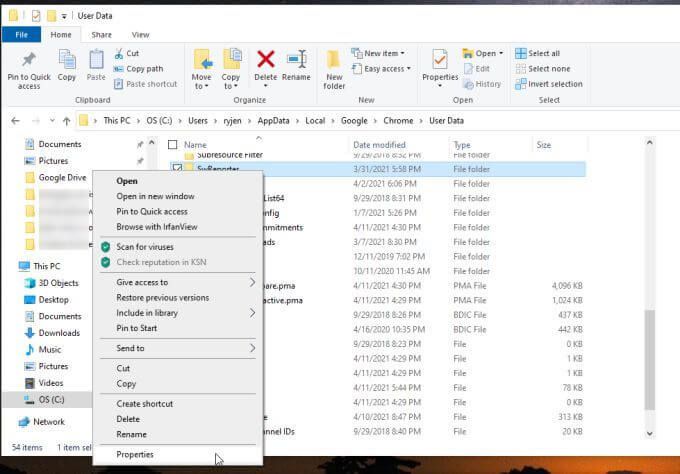Click Edit in the Open group

pos(477,69)
